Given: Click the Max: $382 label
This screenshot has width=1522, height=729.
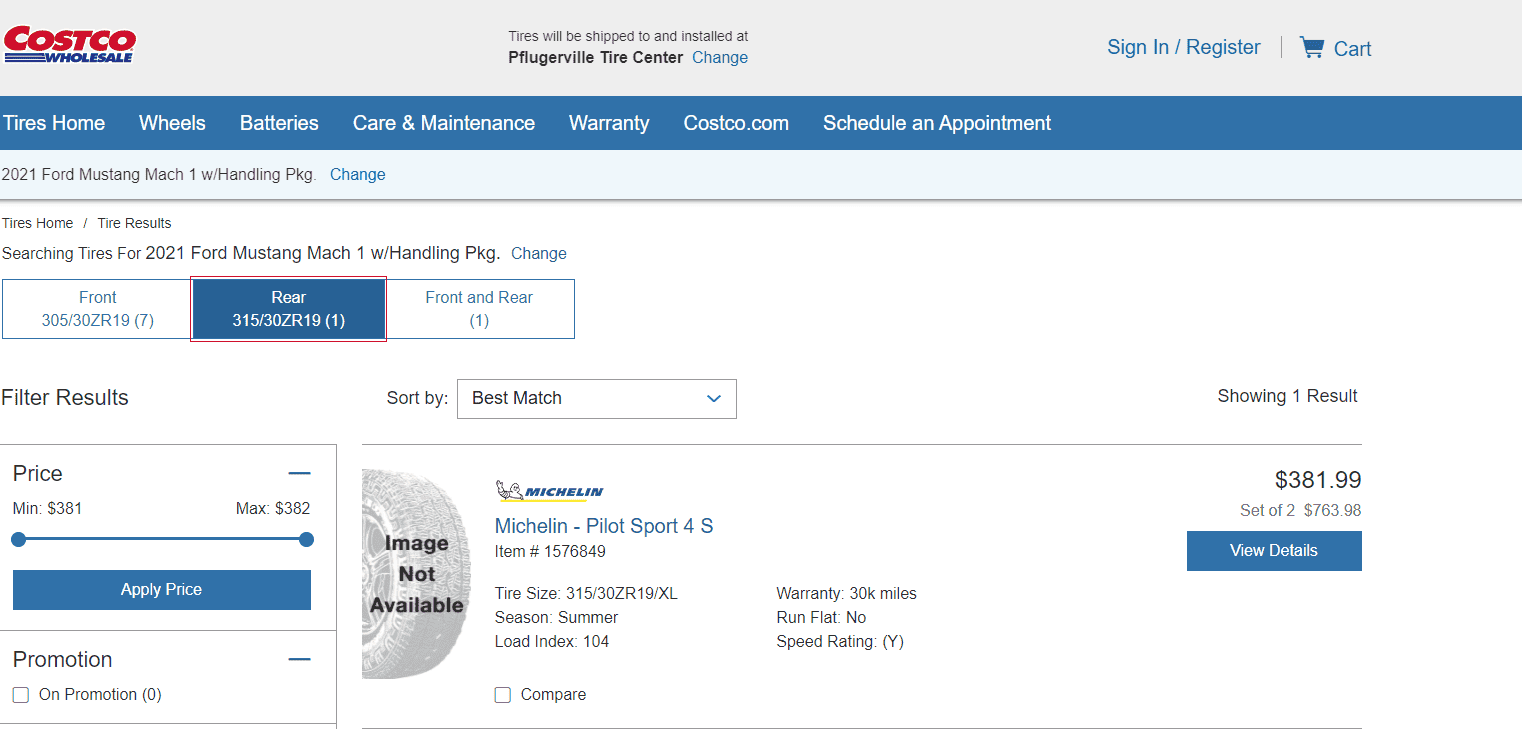Looking at the screenshot, I should click(x=273, y=508).
